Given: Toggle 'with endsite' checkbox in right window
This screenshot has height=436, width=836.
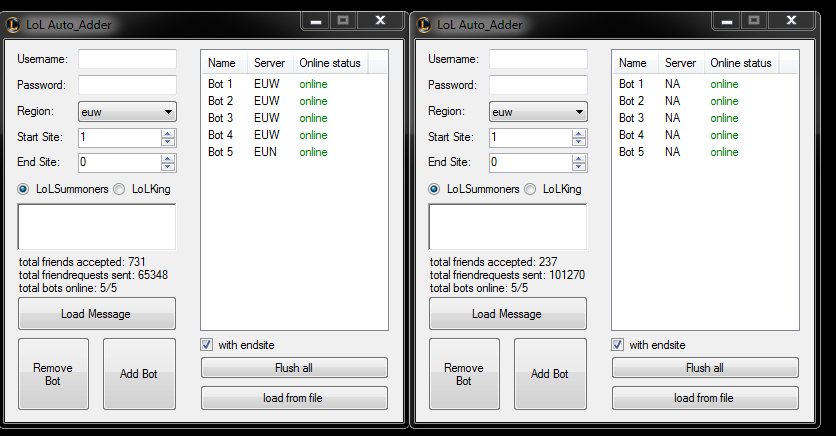Looking at the screenshot, I should 618,345.
